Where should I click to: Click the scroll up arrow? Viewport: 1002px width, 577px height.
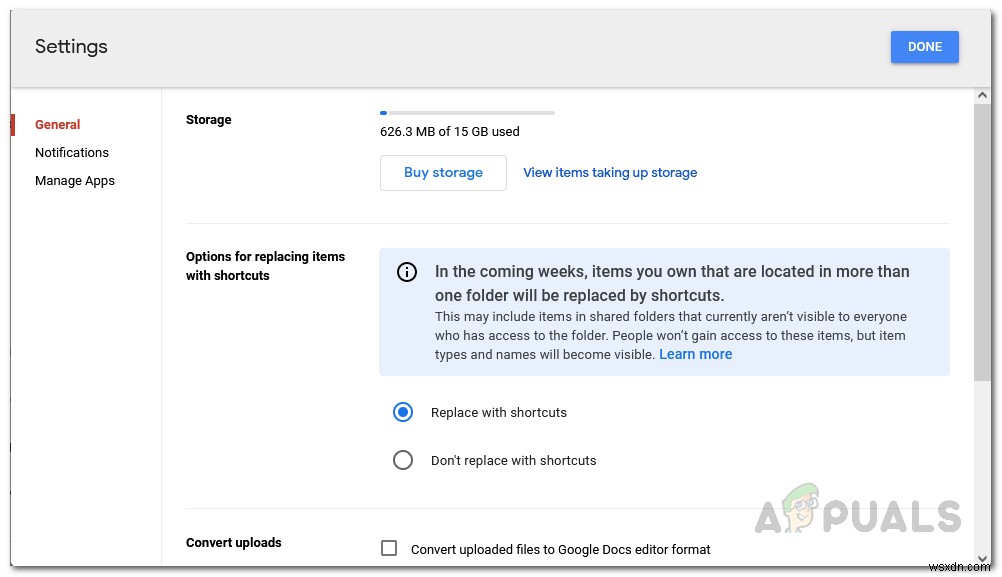click(982, 95)
